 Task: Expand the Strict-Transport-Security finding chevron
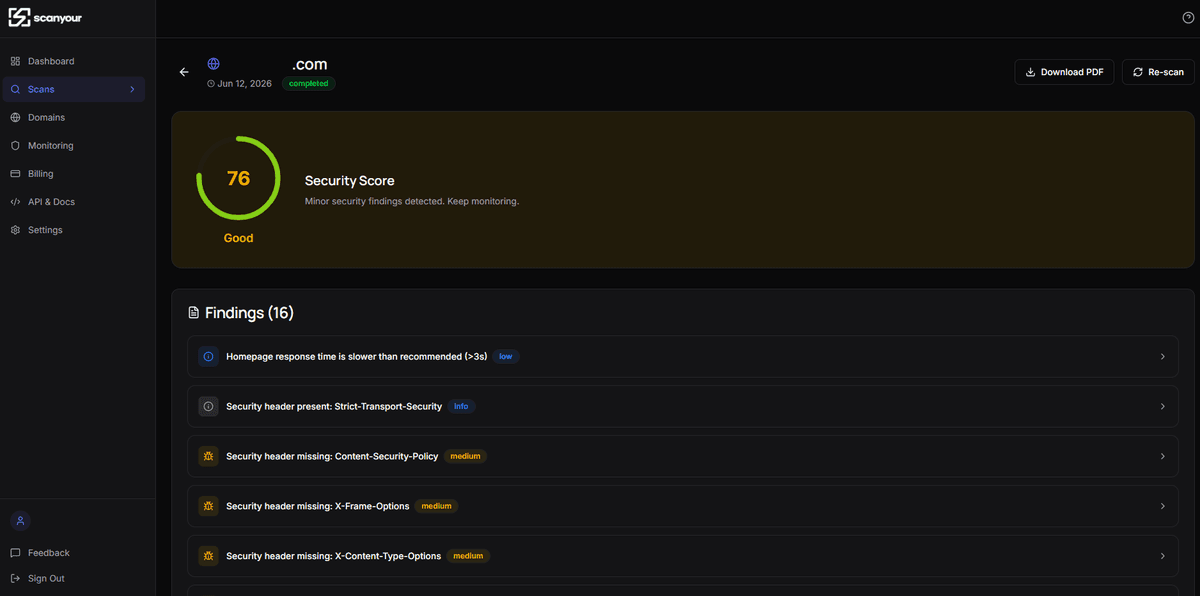(x=1162, y=406)
